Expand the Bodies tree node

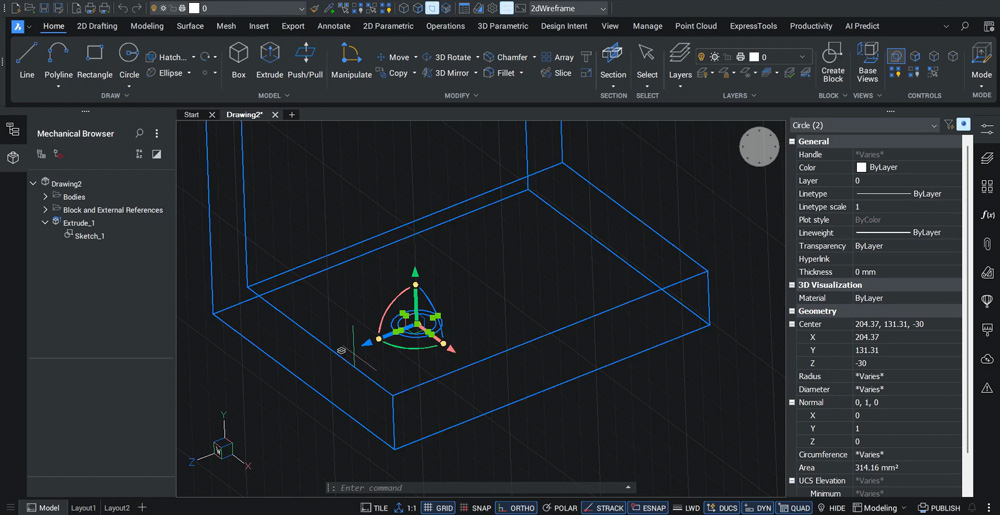click(45, 196)
